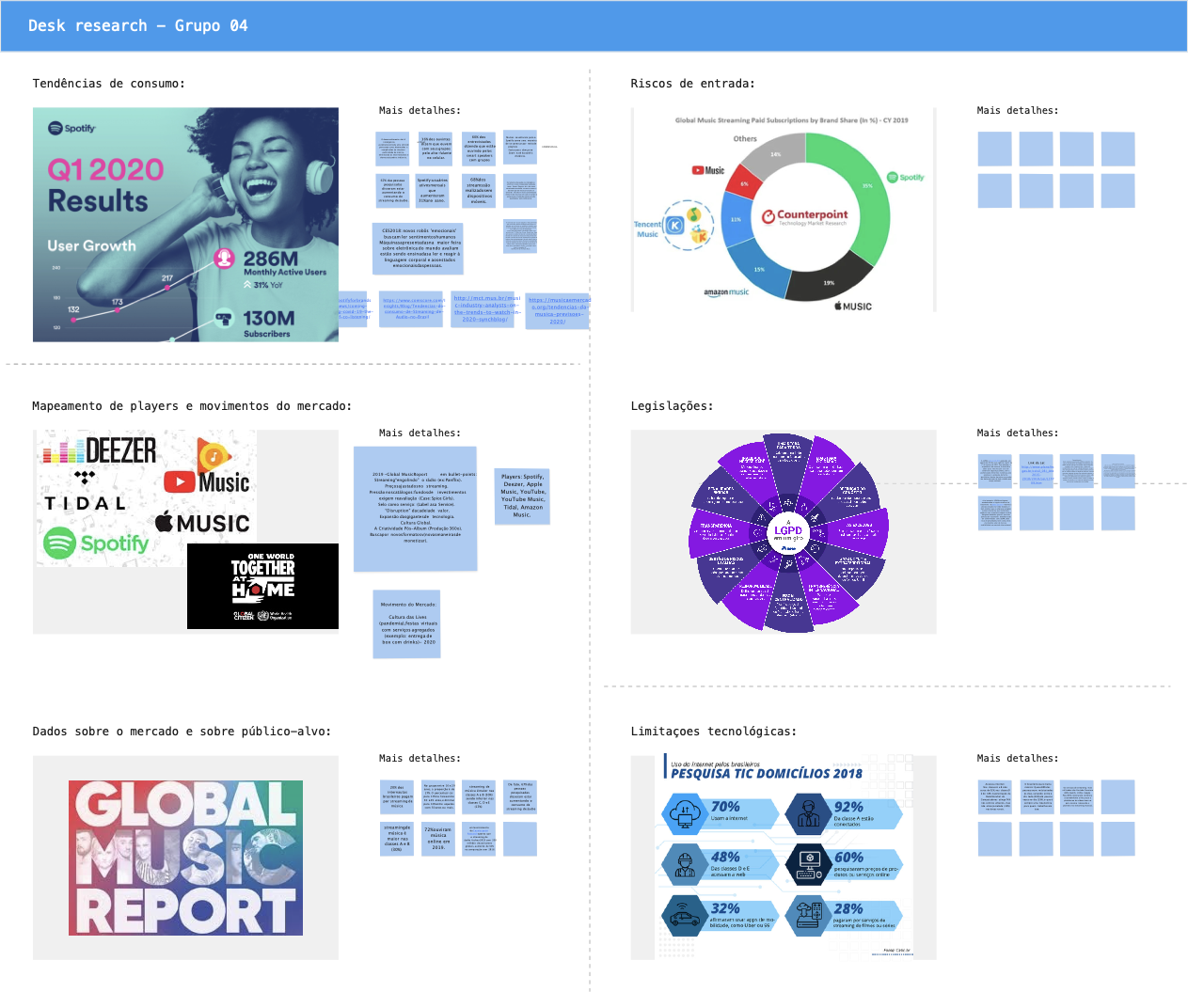Select the '72% ouviram música online em 2019' note

pyautogui.click(x=438, y=839)
